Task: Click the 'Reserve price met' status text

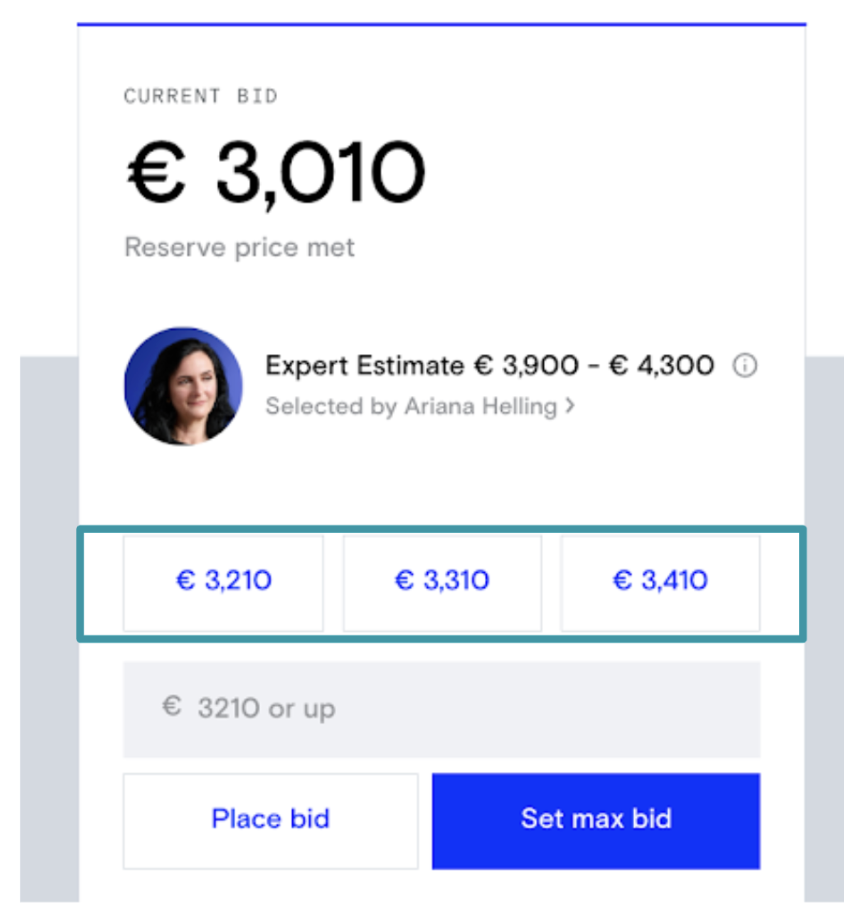Action: coord(239,247)
